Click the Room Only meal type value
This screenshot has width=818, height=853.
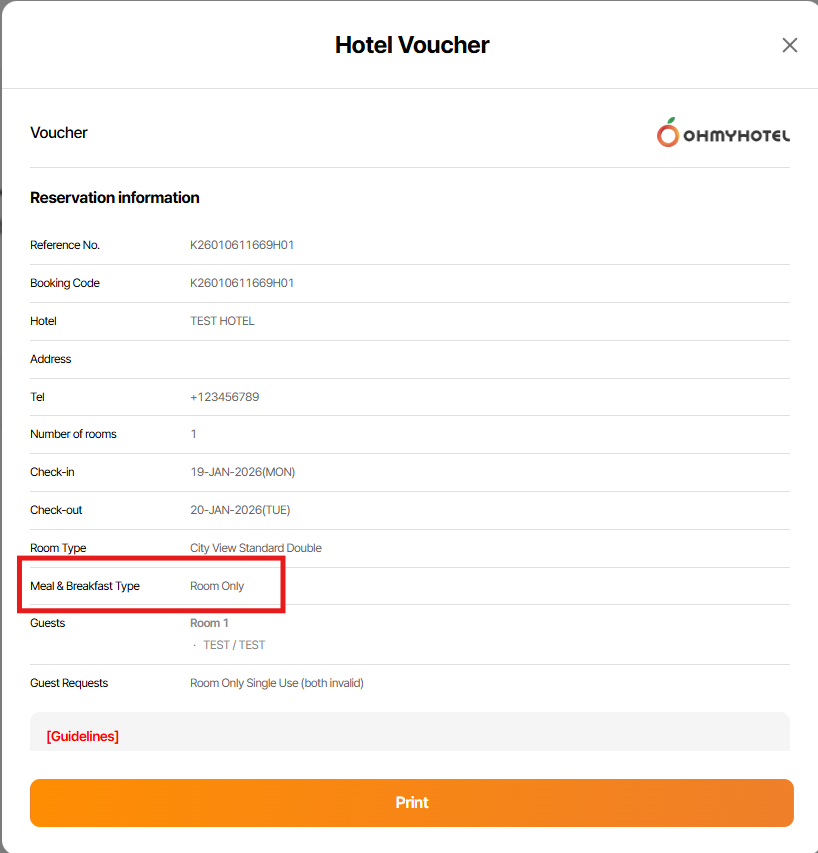217,586
